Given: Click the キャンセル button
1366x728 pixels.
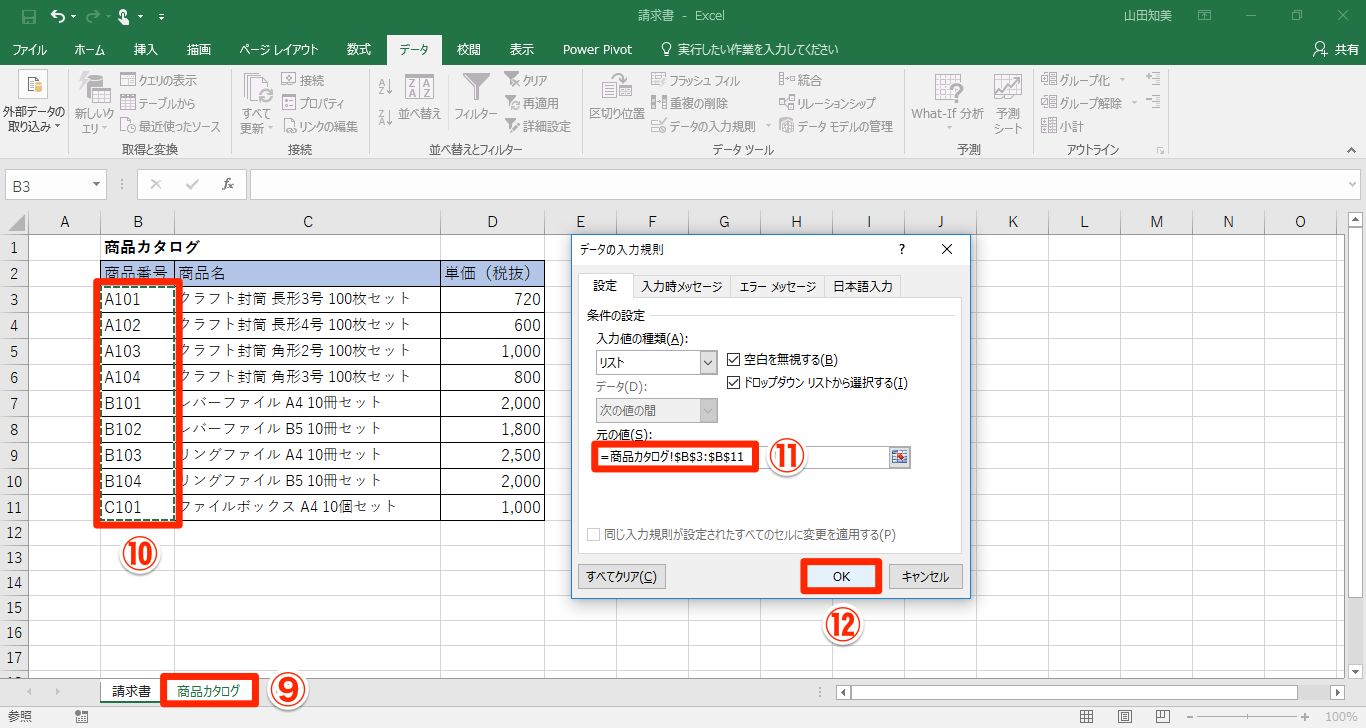Looking at the screenshot, I should click(925, 576).
